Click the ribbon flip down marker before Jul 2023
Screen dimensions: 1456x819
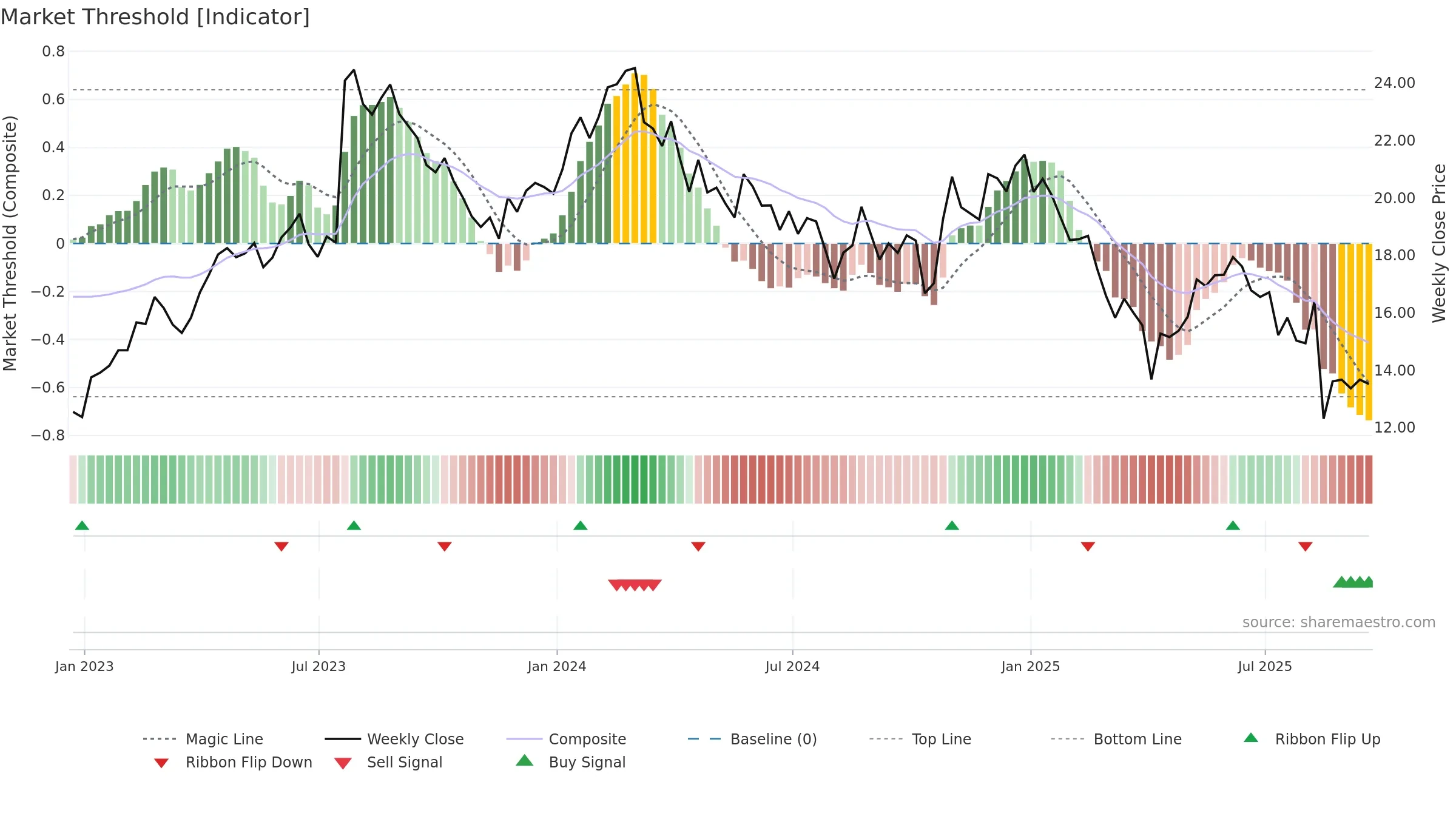pos(281,547)
